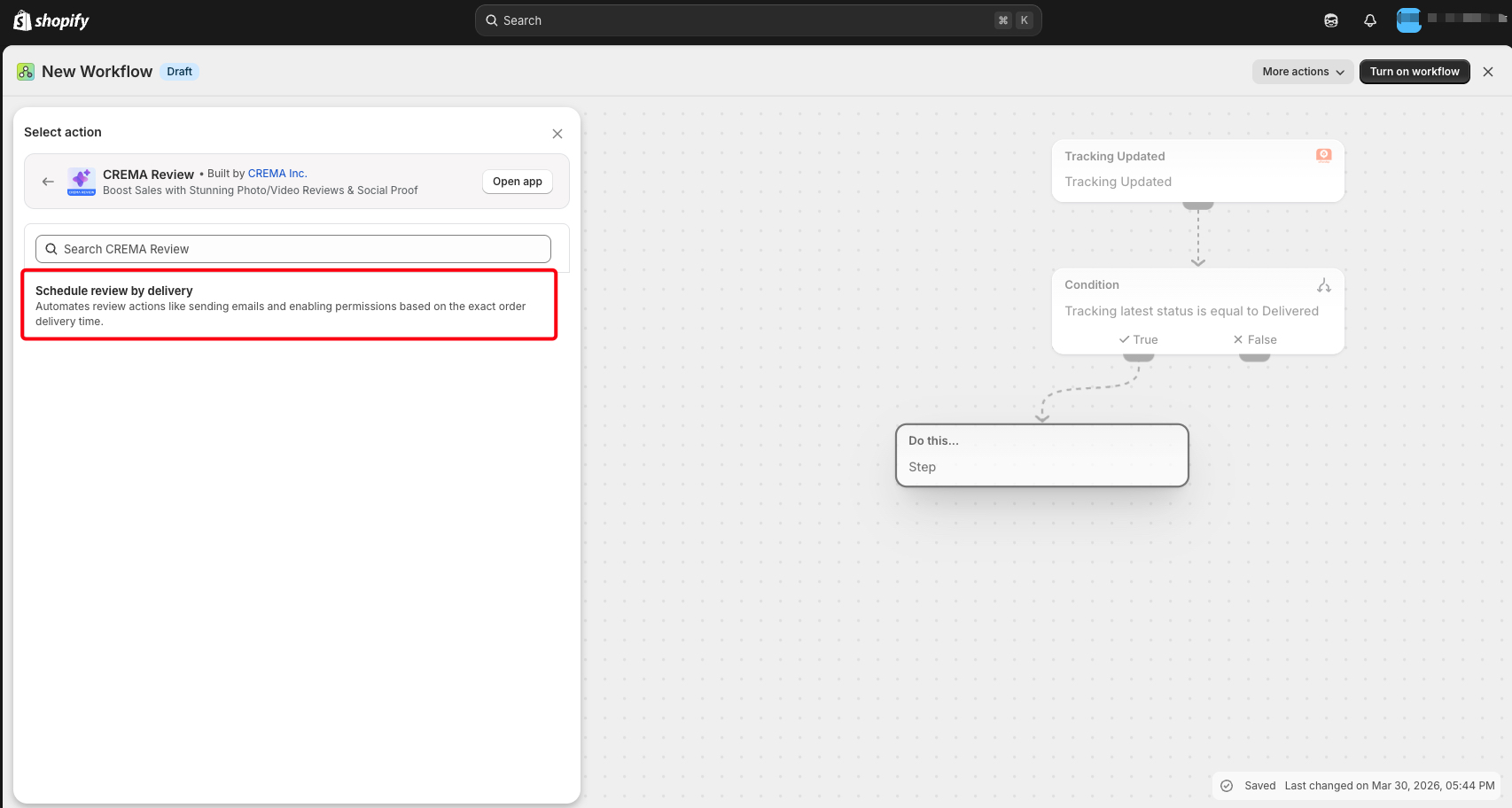Click the Saved status label

pyautogui.click(x=1260, y=786)
